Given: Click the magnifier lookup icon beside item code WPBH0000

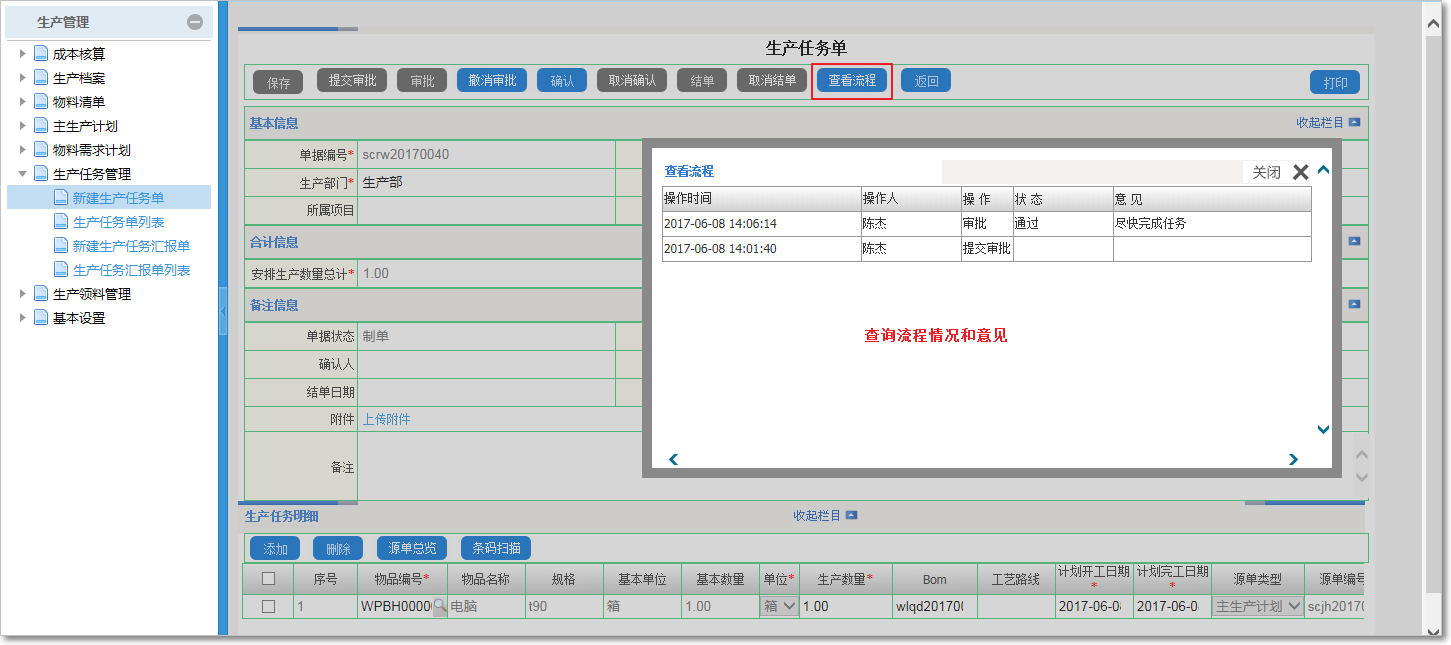Looking at the screenshot, I should [438, 604].
